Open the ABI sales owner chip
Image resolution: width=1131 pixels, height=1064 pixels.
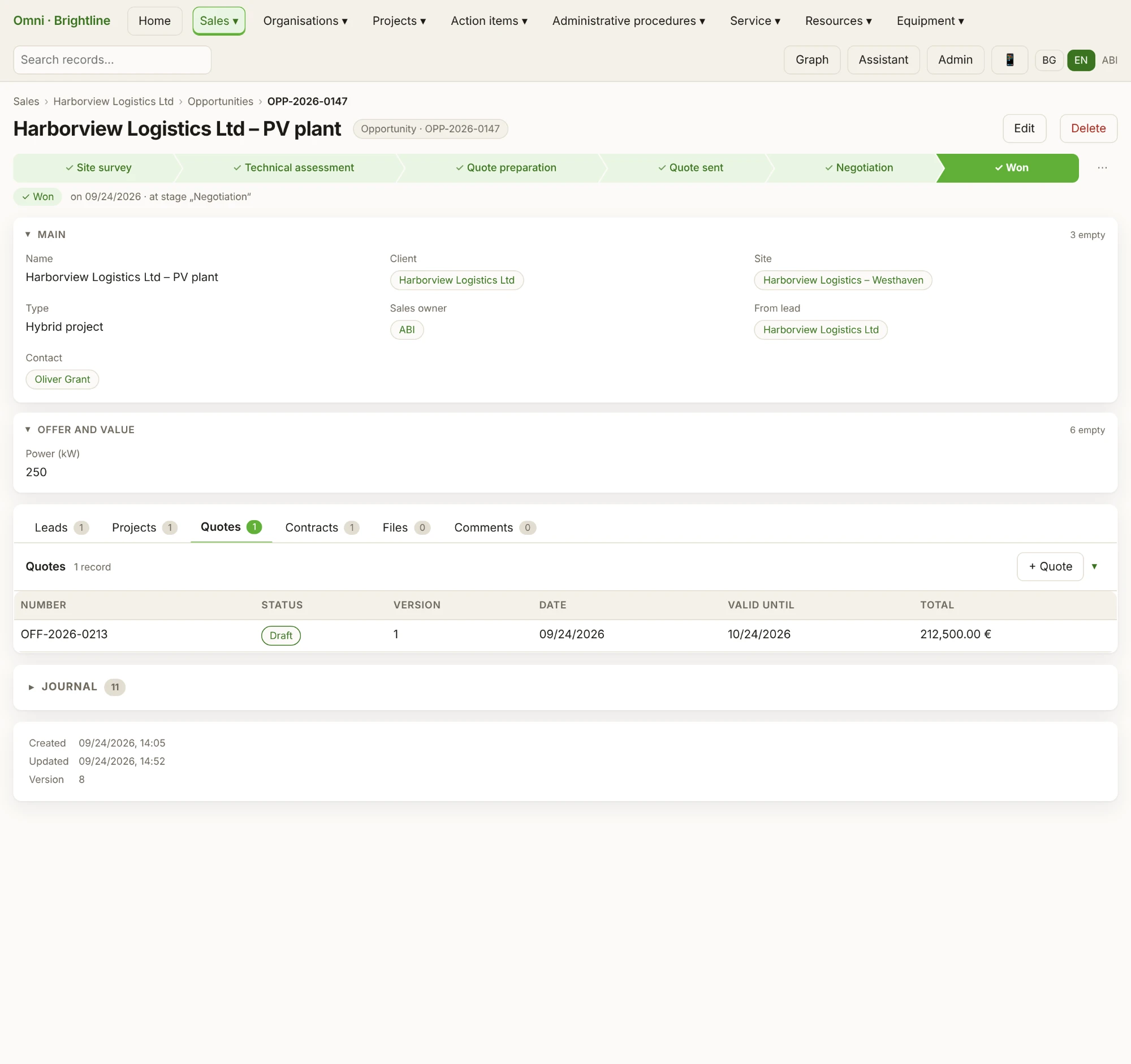coord(407,330)
